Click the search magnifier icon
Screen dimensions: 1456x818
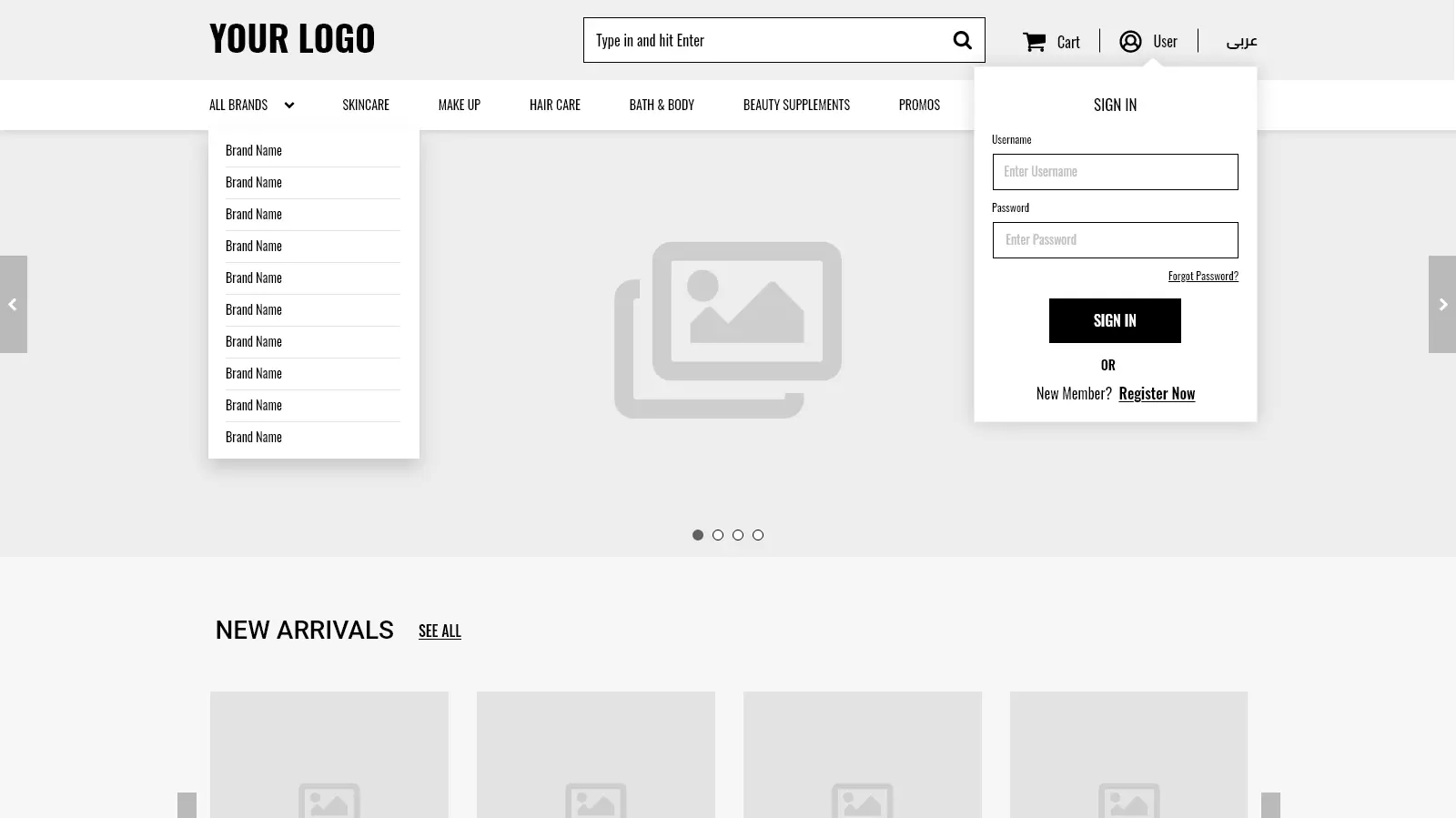click(962, 40)
